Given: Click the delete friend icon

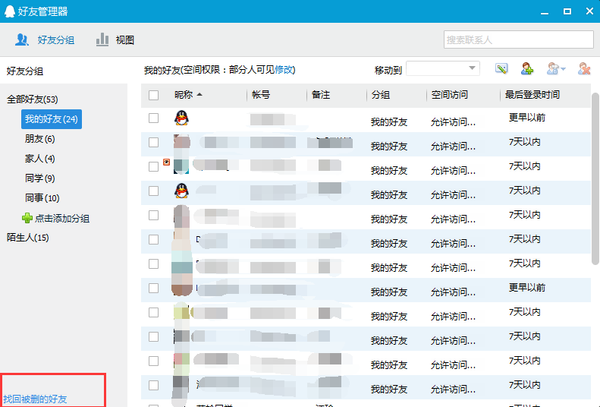Looking at the screenshot, I should 584,68.
